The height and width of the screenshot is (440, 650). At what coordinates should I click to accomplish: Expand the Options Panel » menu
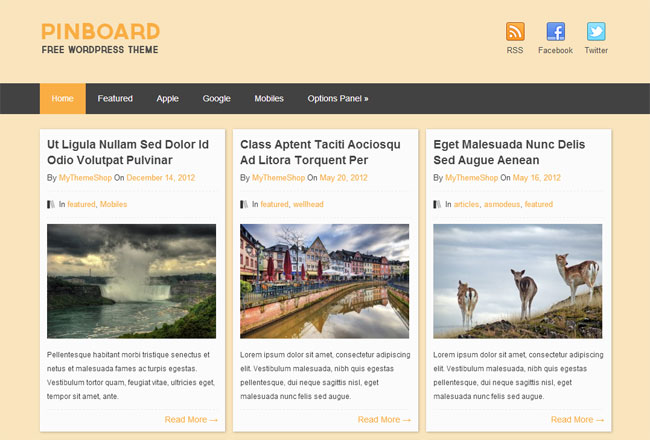coord(338,98)
